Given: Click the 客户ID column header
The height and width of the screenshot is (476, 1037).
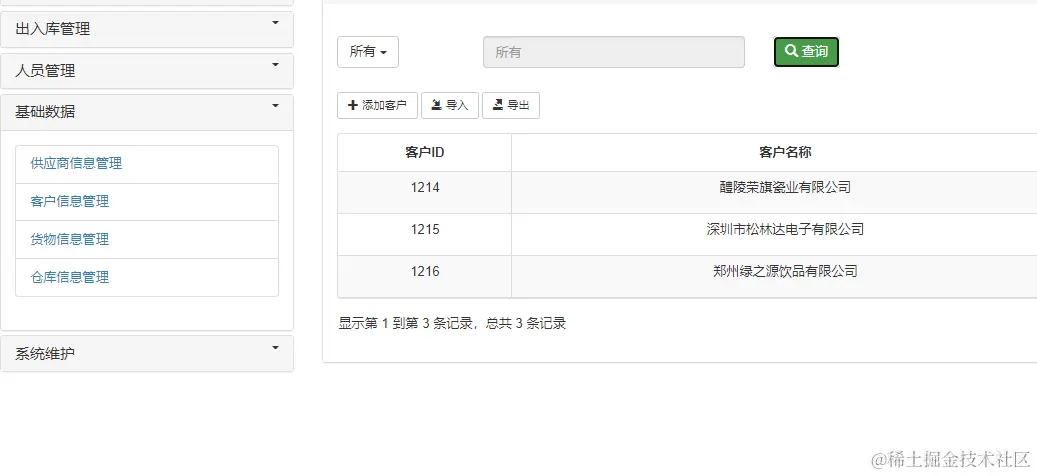Looking at the screenshot, I should [x=425, y=153].
